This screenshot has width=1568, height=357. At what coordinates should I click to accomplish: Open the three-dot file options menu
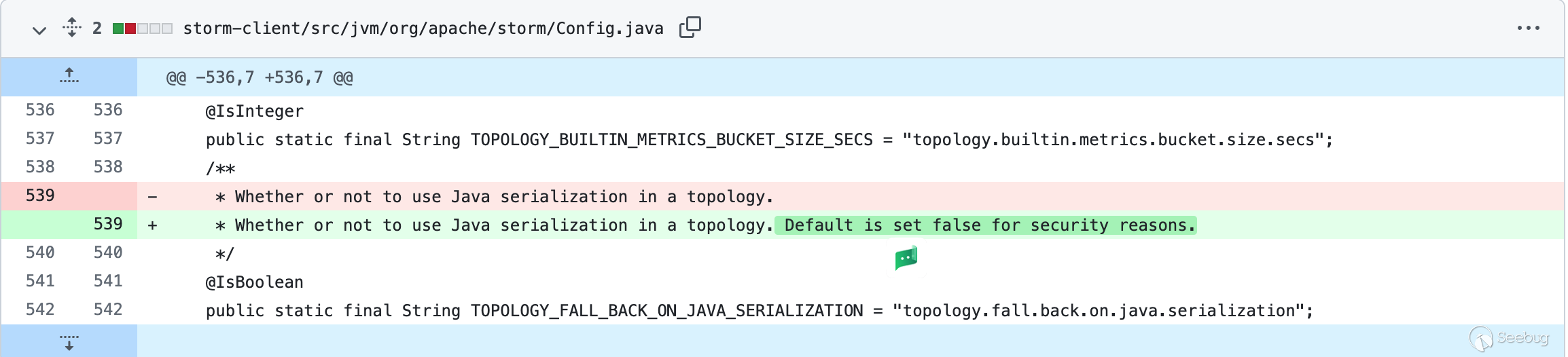(x=1528, y=28)
